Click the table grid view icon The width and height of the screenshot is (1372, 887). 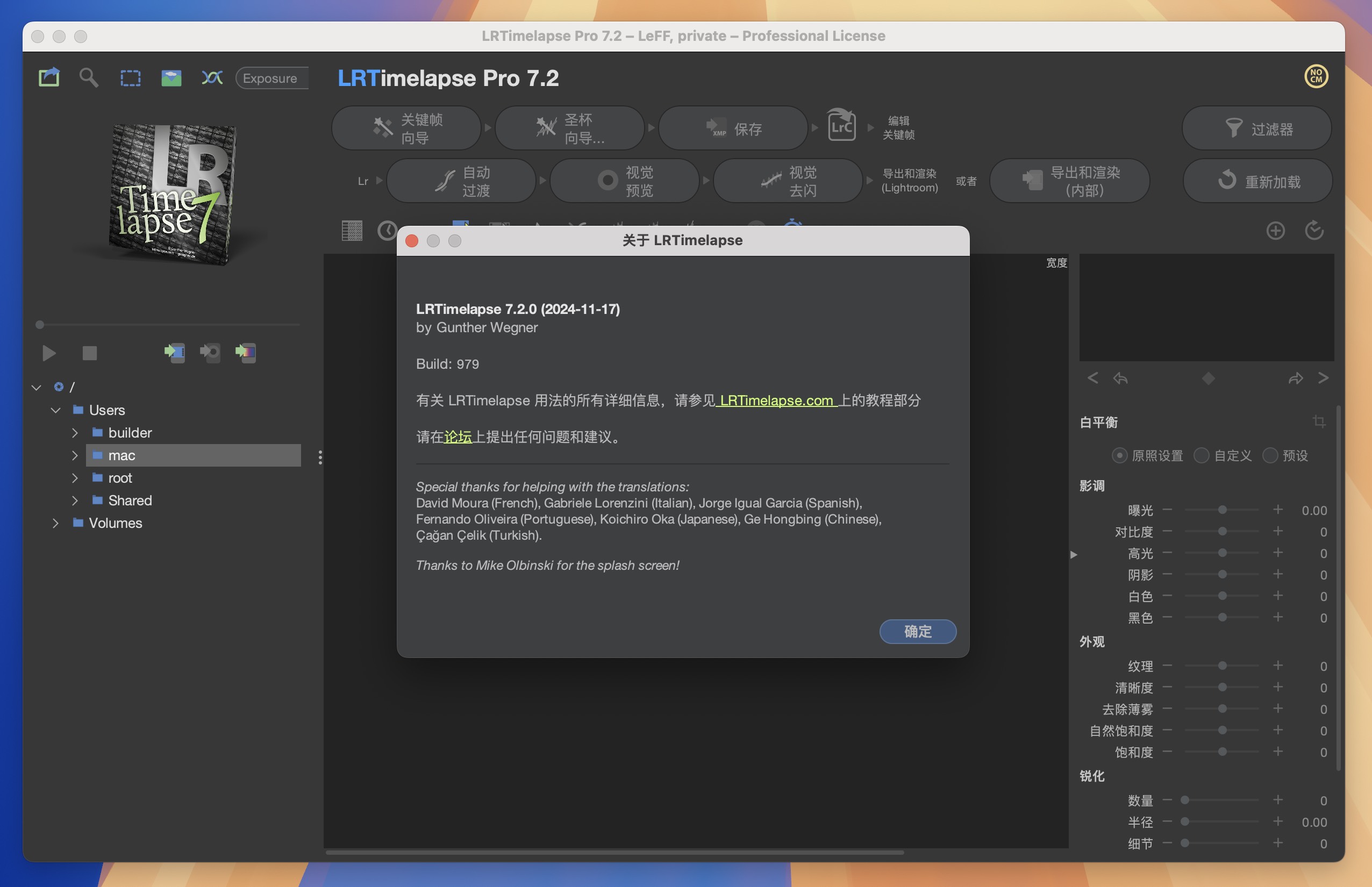[352, 231]
